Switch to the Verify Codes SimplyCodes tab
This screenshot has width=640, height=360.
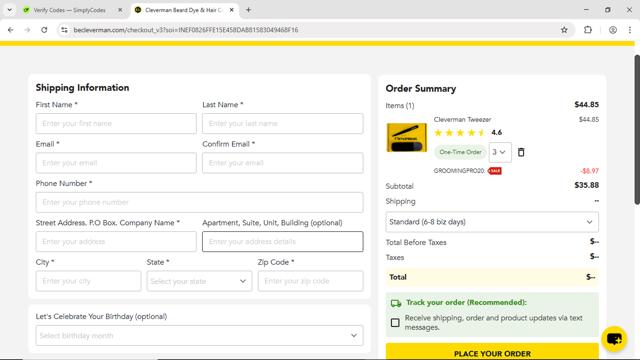(69, 10)
